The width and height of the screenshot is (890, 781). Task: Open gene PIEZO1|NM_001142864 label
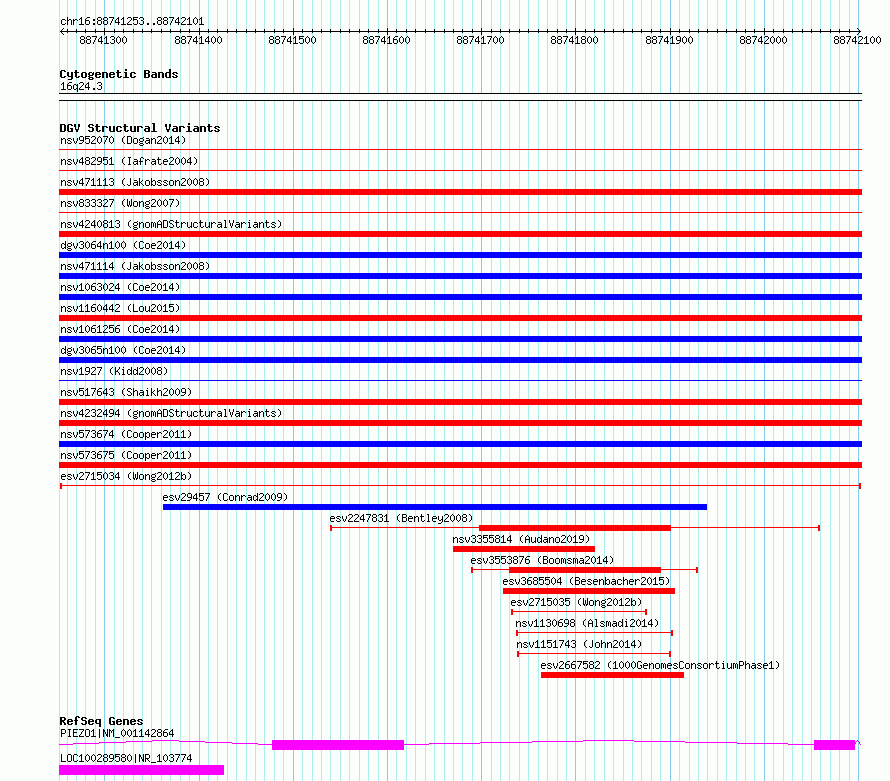[117, 733]
